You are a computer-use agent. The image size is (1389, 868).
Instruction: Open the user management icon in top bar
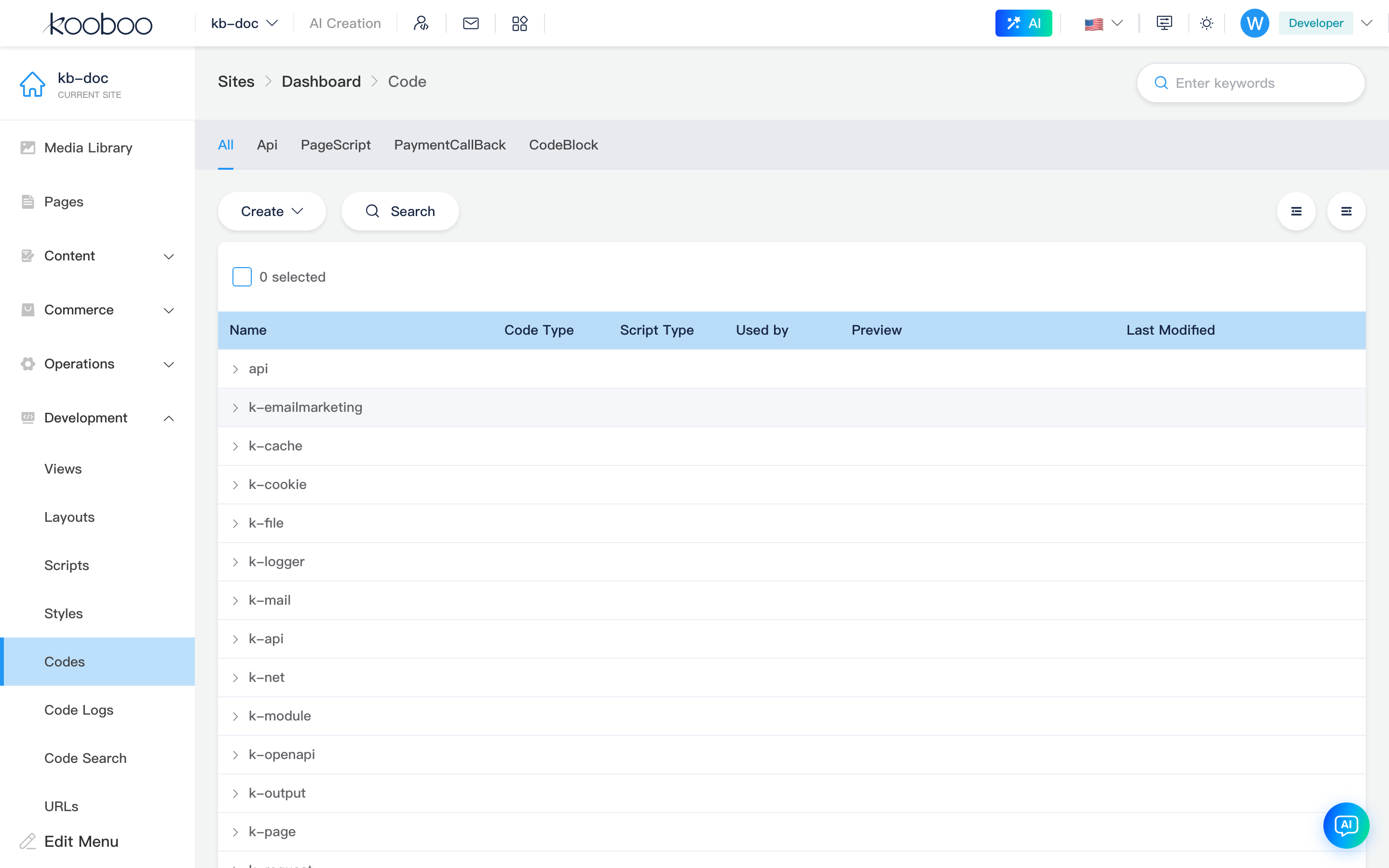pyautogui.click(x=422, y=24)
